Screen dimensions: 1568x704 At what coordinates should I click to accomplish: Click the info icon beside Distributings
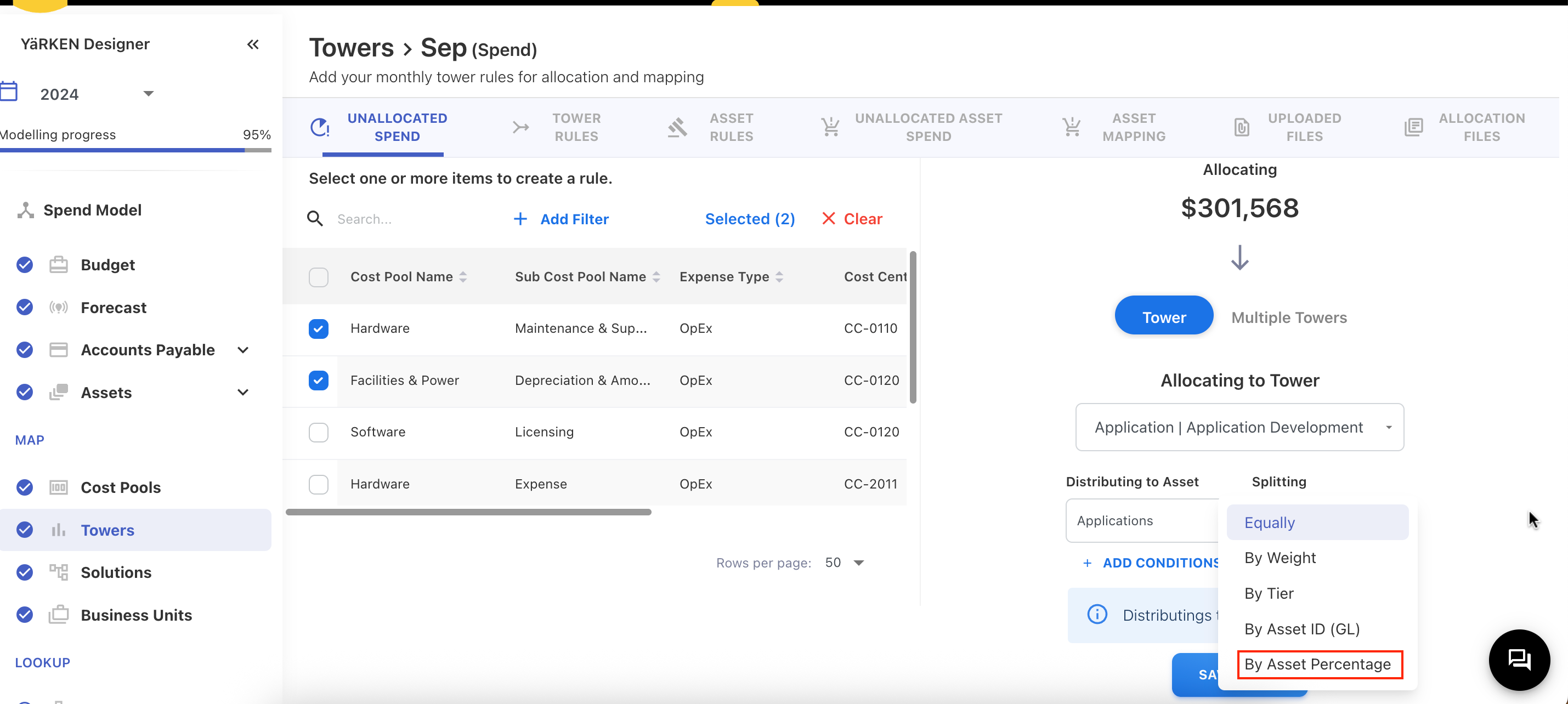point(1097,615)
